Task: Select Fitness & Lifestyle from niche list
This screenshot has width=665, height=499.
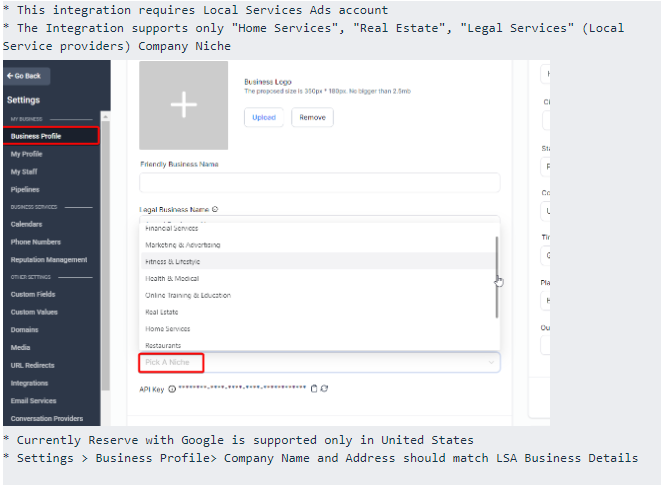Action: click(173, 262)
